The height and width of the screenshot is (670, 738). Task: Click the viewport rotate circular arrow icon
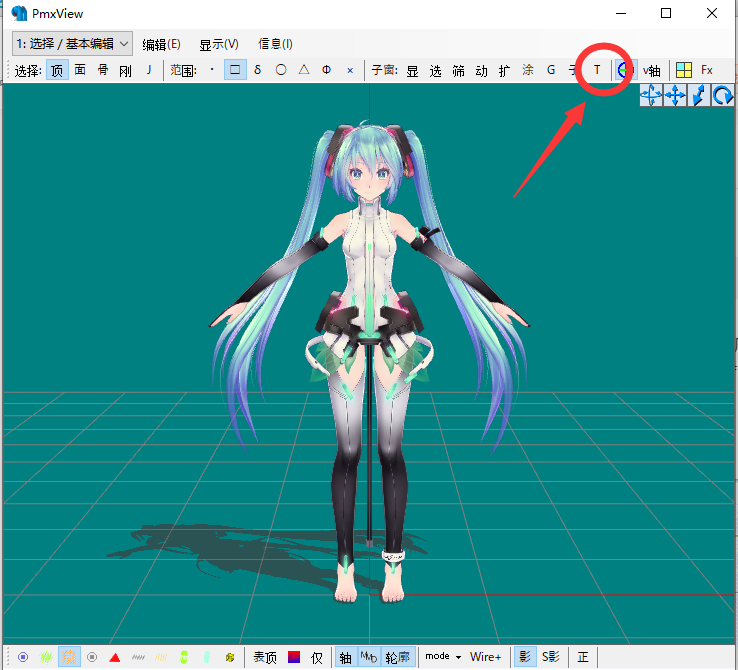[722, 95]
